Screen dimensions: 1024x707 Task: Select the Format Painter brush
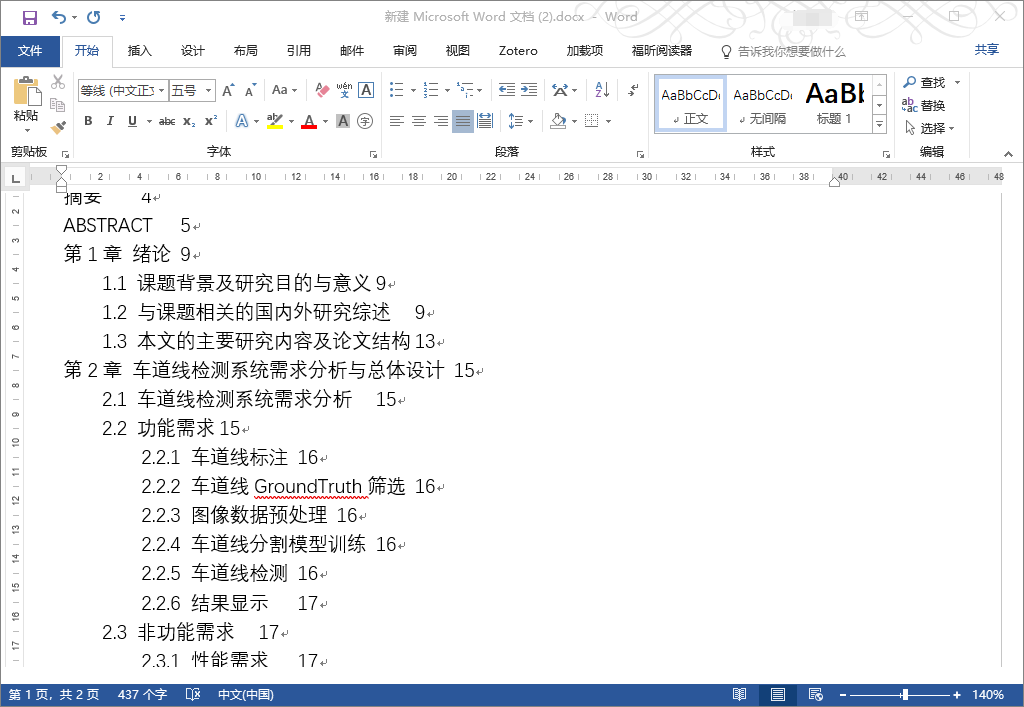pyautogui.click(x=58, y=127)
